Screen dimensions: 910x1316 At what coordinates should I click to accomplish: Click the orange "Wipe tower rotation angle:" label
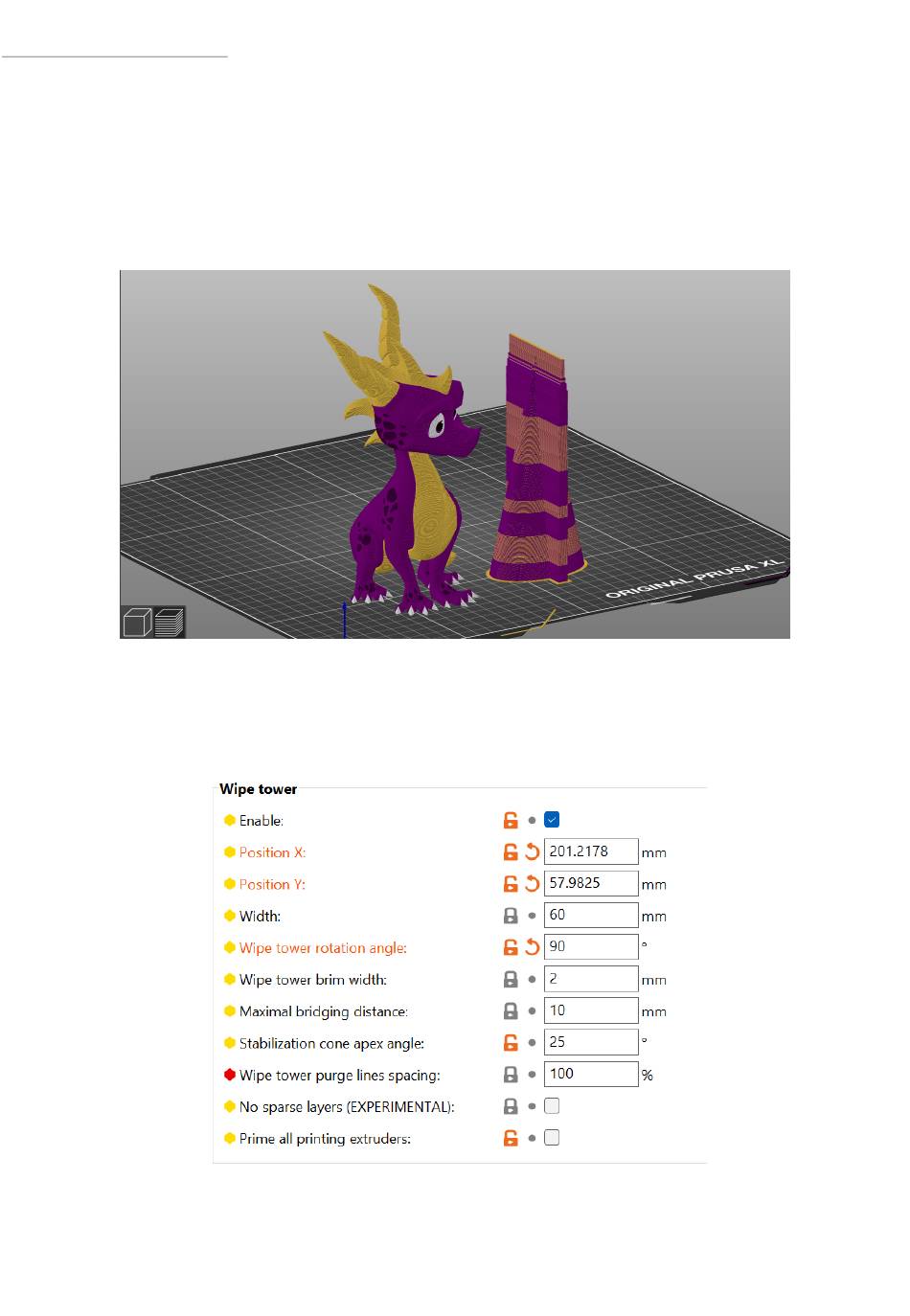click(x=323, y=948)
